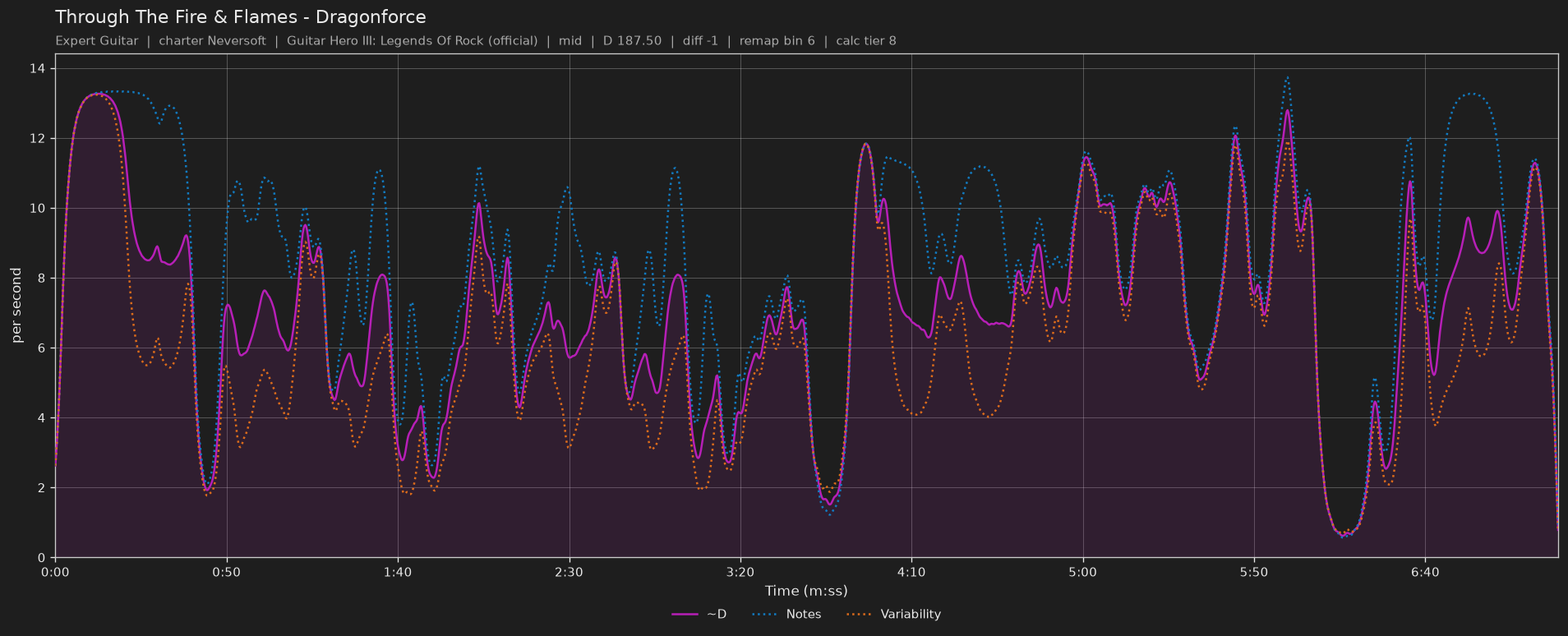Click the "D 187.50" difficulty value
Screen dimensions: 1568x636
(x=632, y=41)
